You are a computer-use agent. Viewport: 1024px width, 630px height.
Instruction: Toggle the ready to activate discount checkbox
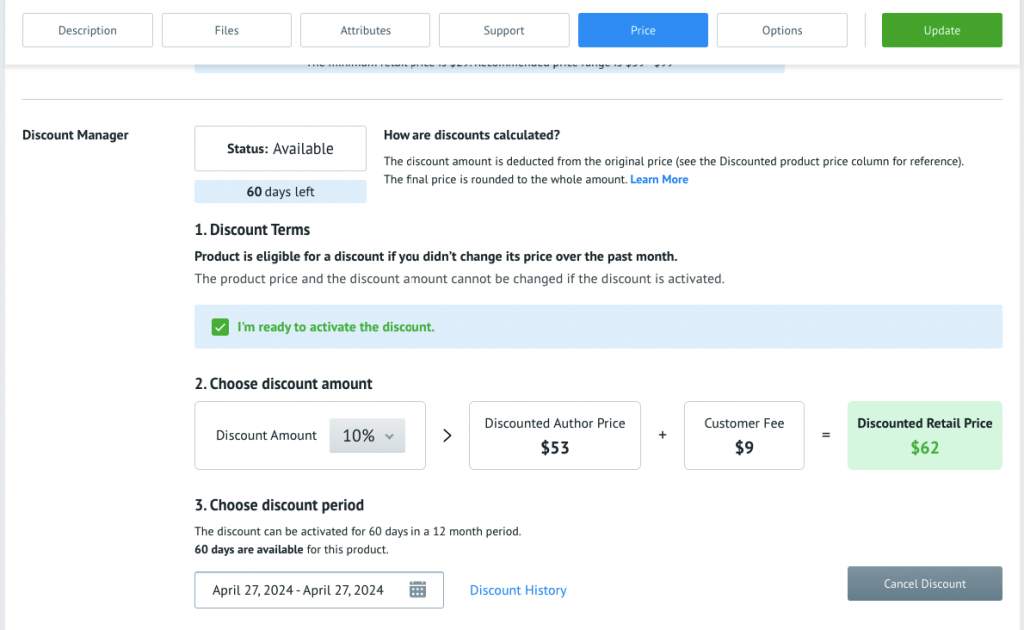[220, 327]
